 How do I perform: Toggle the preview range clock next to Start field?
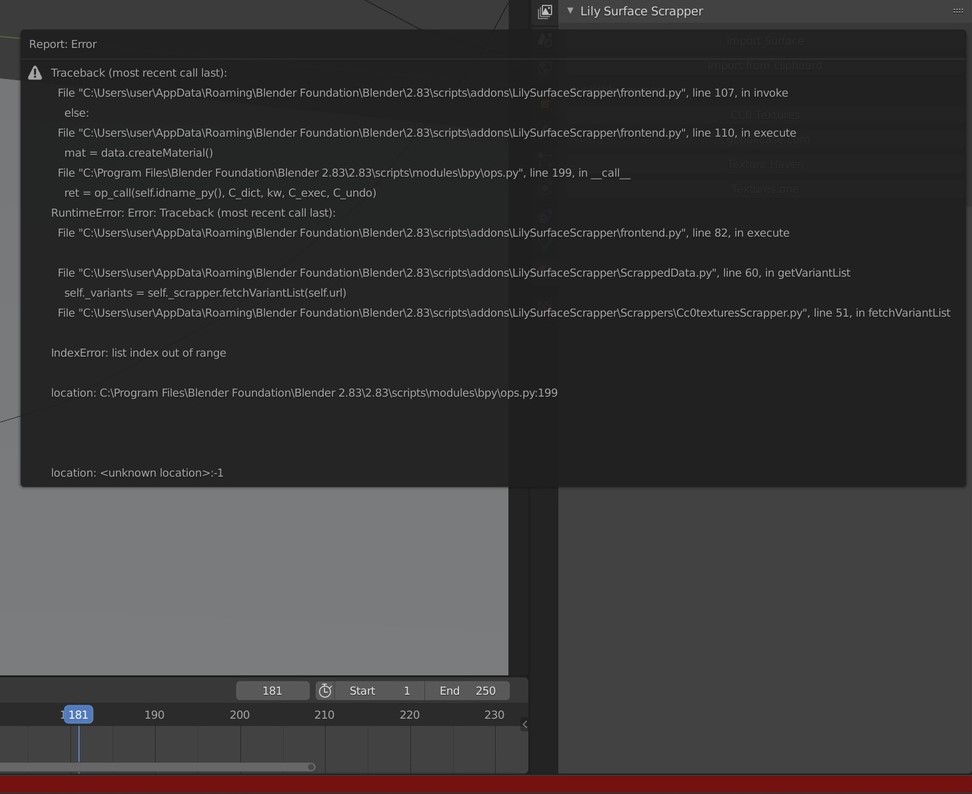324,690
